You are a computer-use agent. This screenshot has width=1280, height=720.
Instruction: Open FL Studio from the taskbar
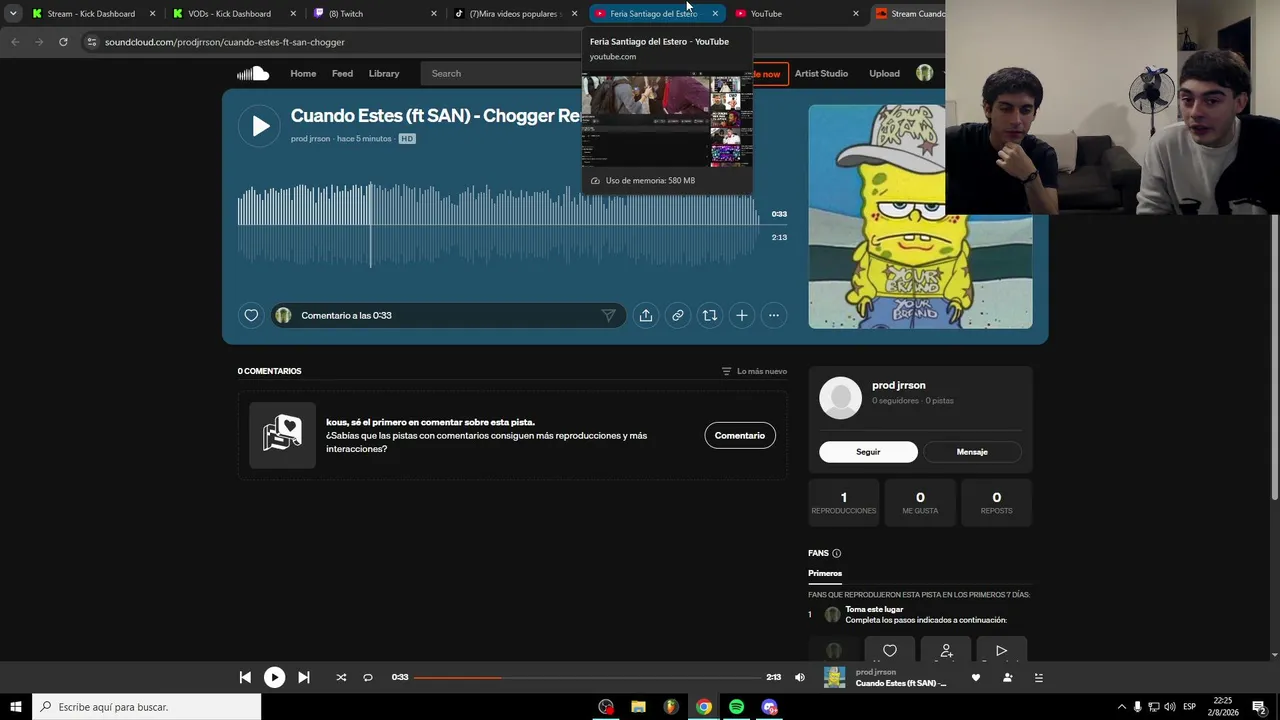coord(671,707)
